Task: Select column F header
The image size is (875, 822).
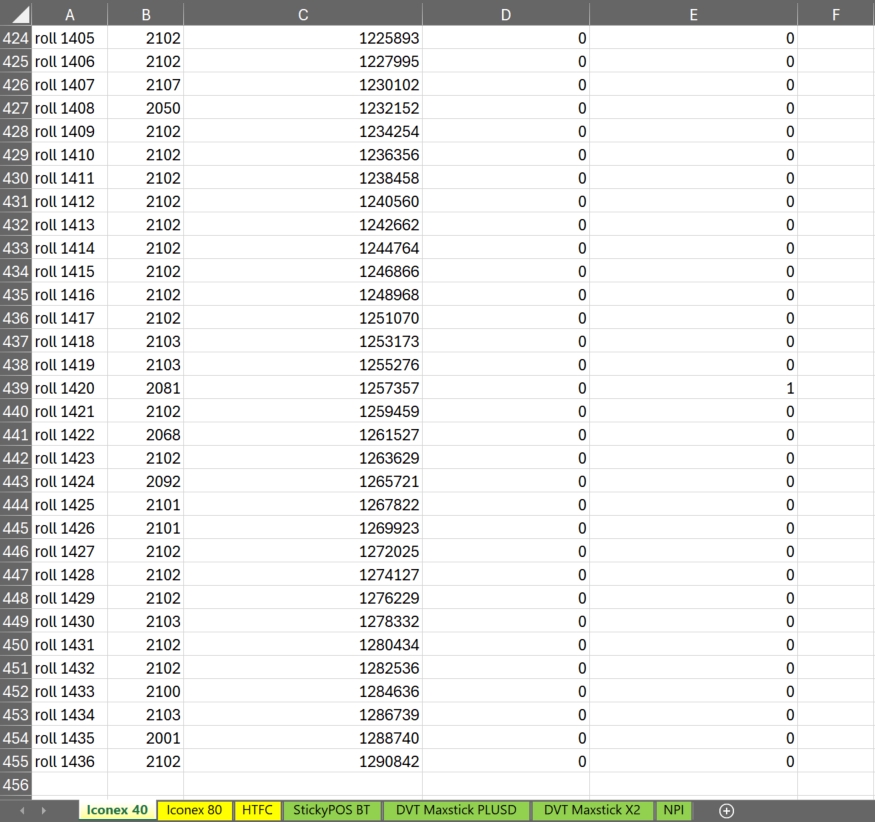Action: [836, 14]
